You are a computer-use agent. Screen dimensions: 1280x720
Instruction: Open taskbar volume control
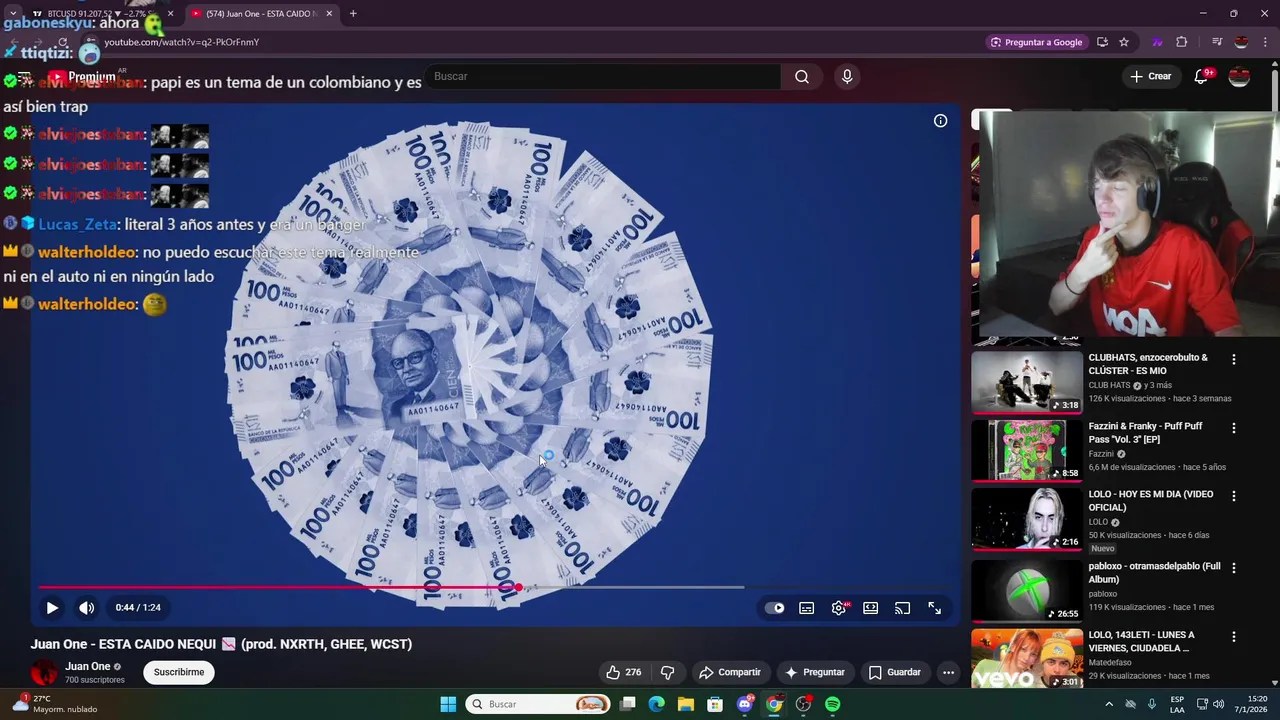point(1218,704)
